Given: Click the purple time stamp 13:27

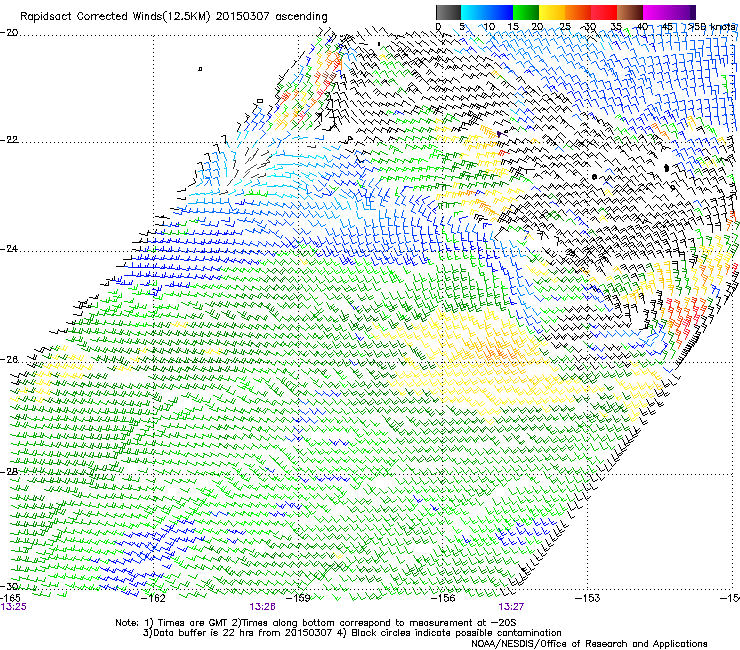Looking at the screenshot, I should pyautogui.click(x=511, y=607).
